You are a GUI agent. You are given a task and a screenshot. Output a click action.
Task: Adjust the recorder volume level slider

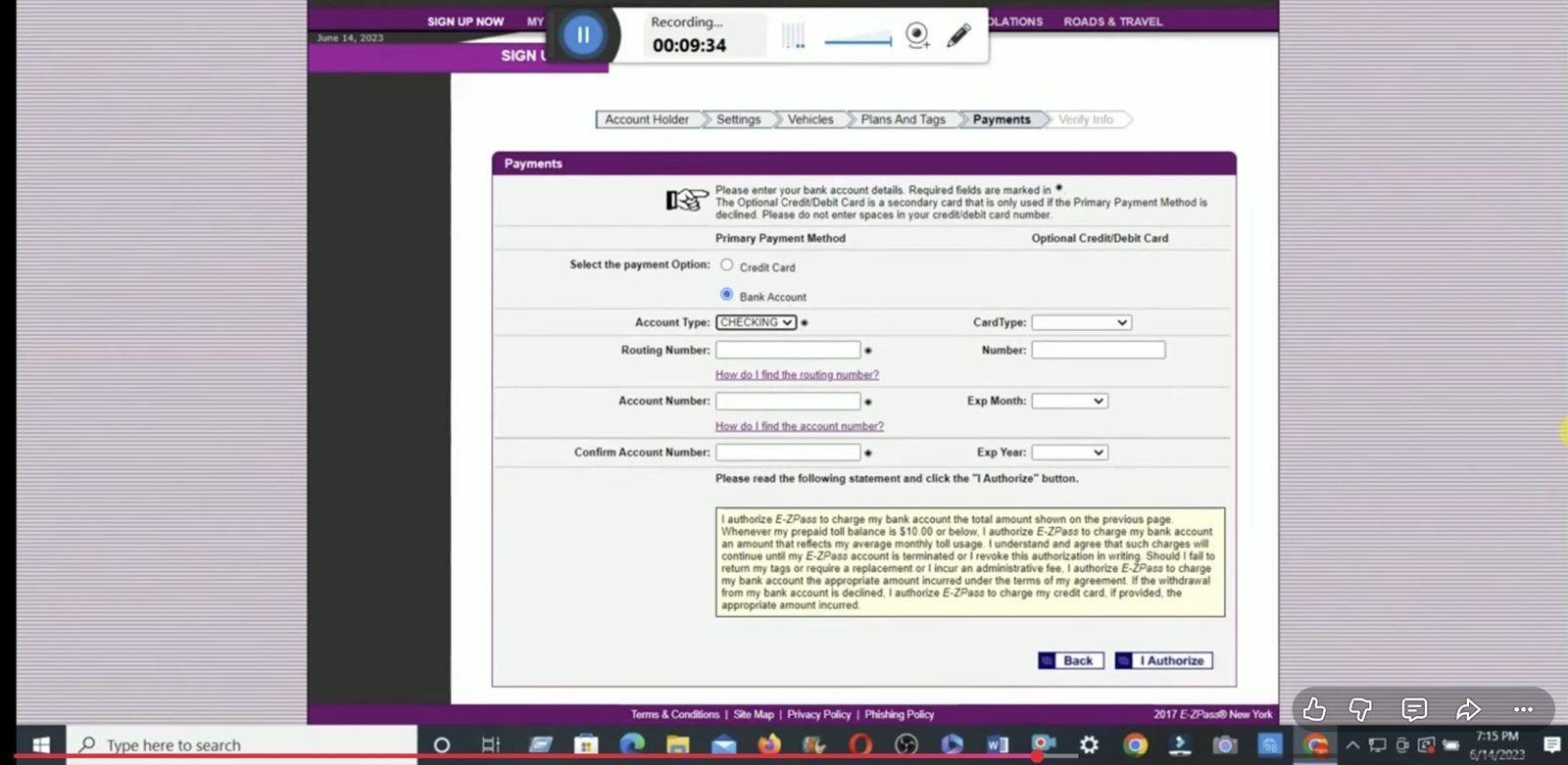pos(857,41)
